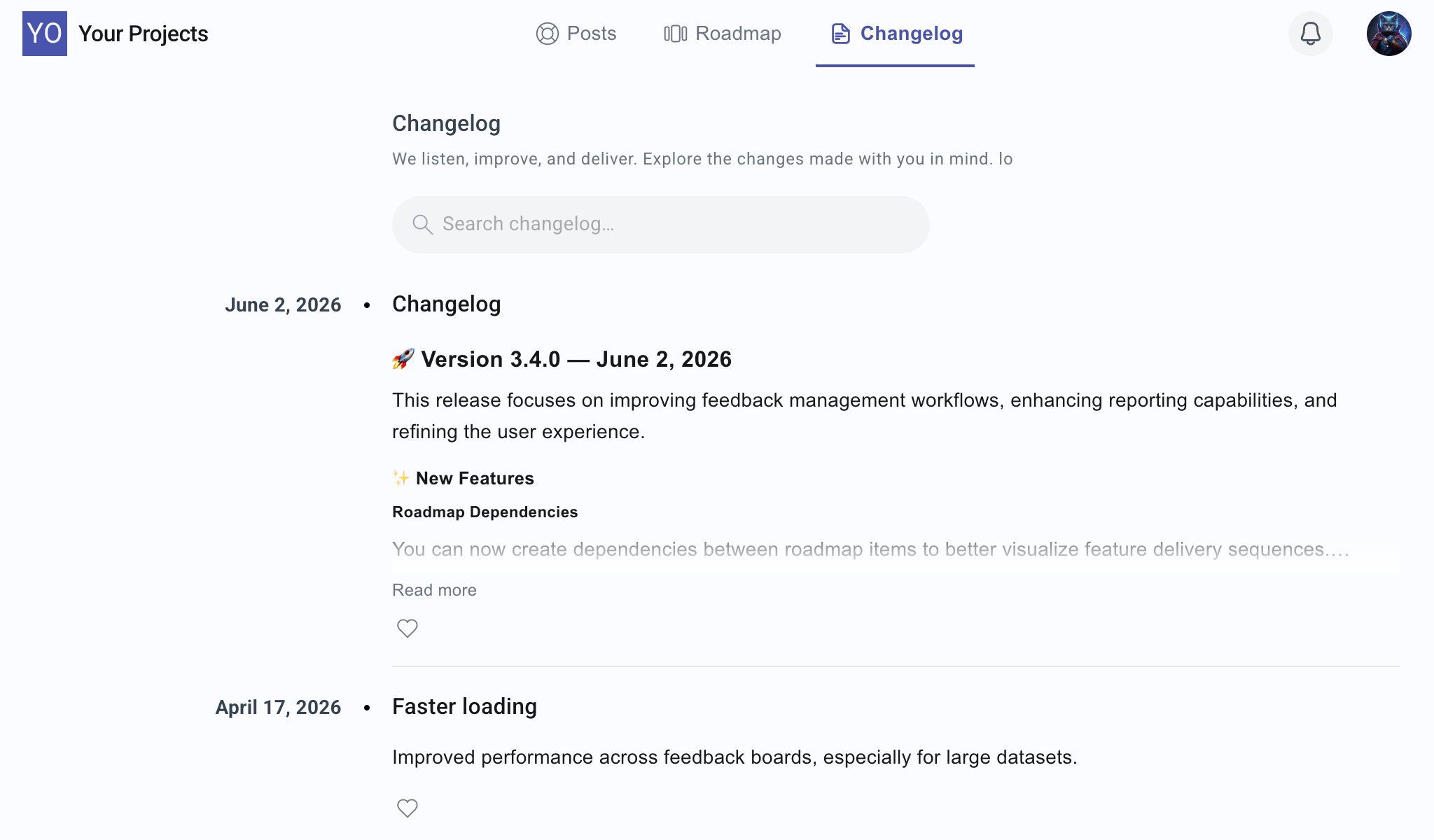Click 'This release focuses on improving' paragraph

point(865,416)
